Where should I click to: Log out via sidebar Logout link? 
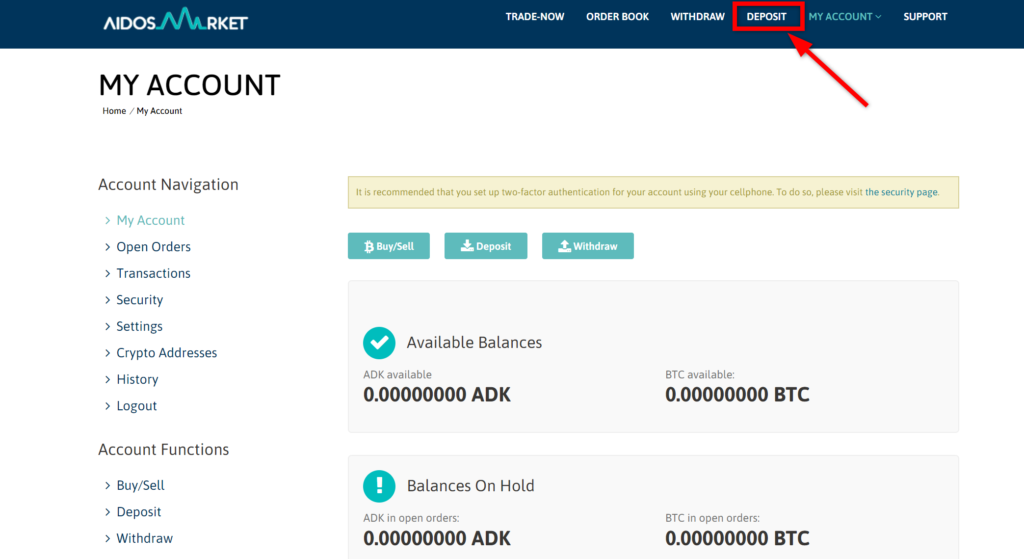(136, 406)
